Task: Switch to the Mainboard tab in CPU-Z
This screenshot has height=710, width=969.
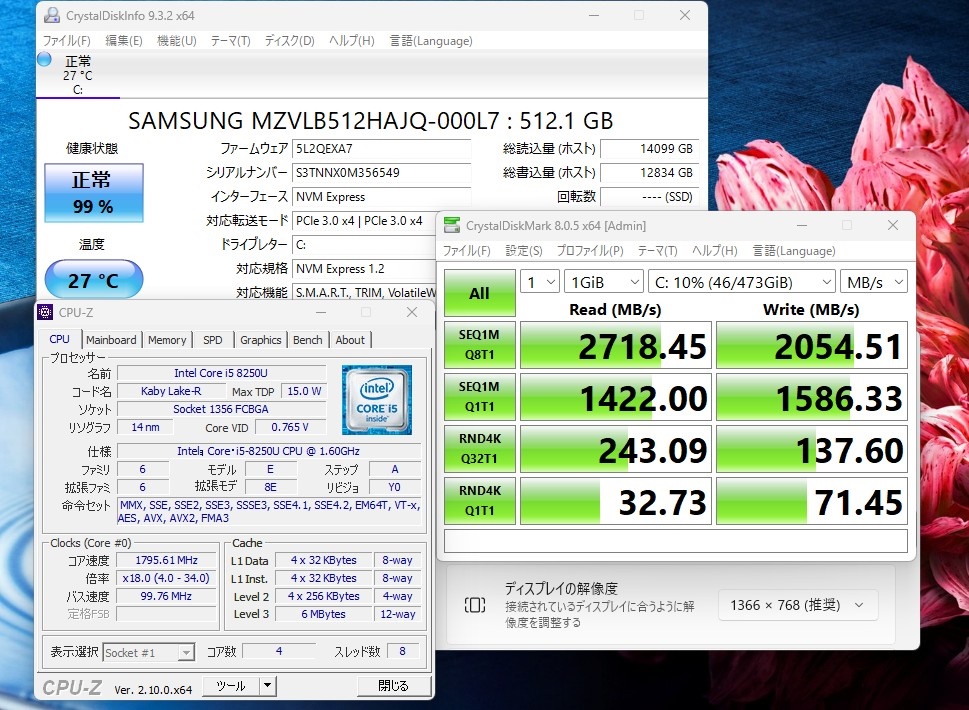Action: tap(111, 340)
